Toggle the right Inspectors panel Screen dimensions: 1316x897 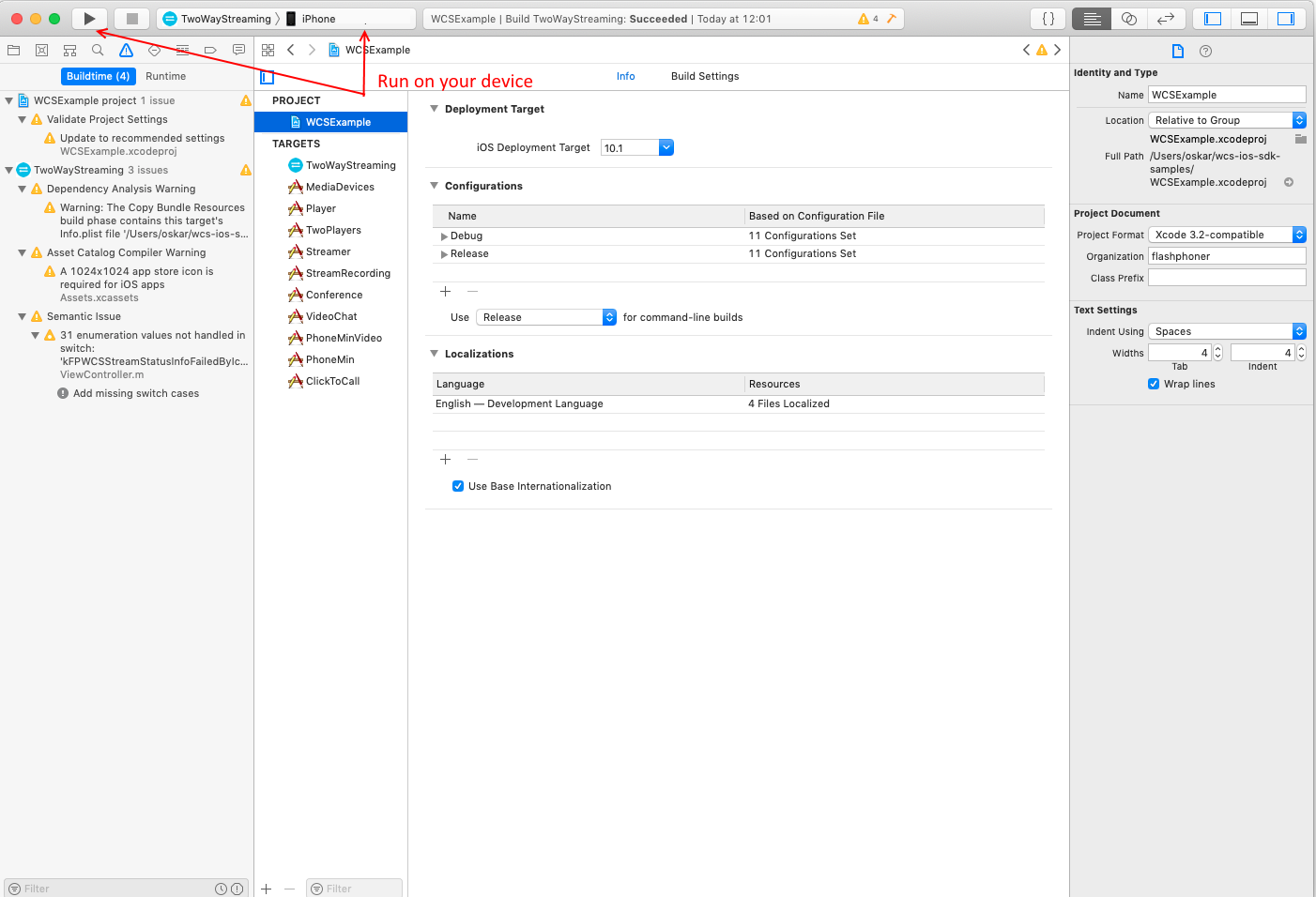[1285, 19]
